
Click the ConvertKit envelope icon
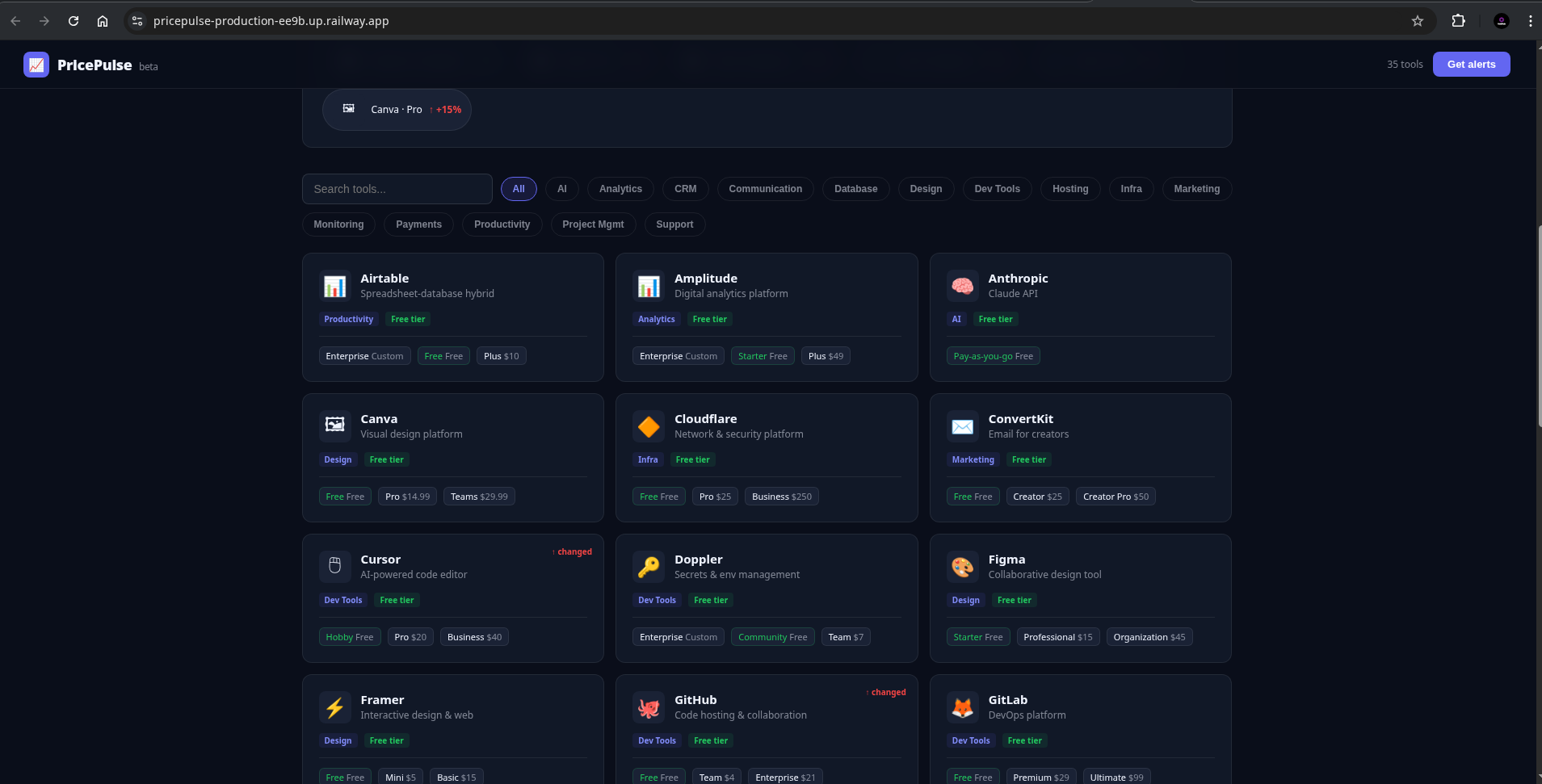click(x=962, y=426)
